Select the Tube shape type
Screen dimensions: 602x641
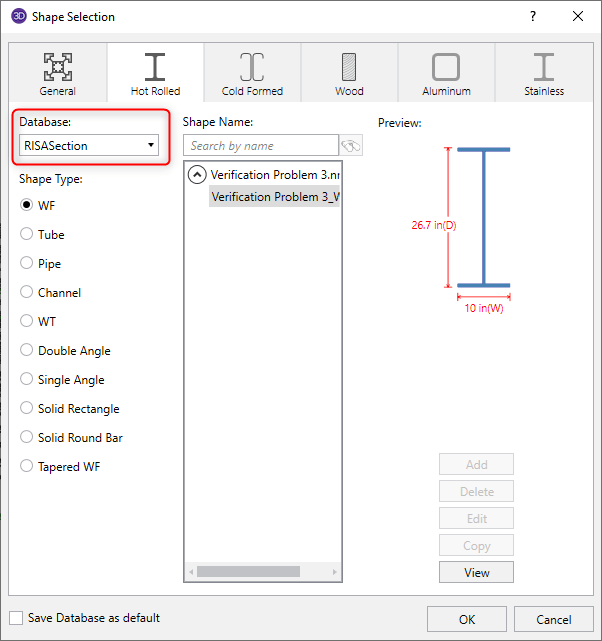(x=27, y=235)
